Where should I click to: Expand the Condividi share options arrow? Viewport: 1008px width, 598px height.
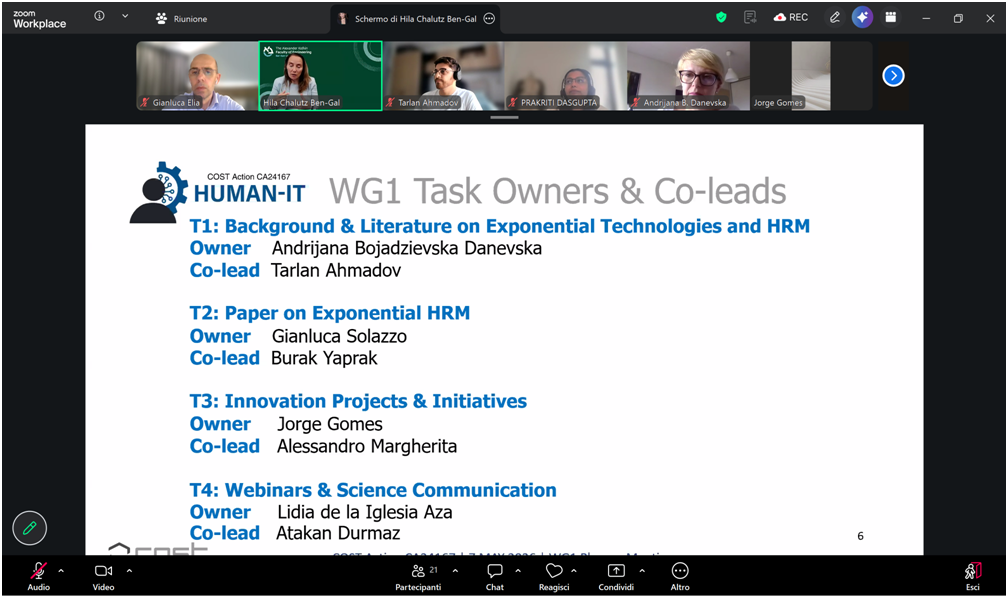pos(642,570)
